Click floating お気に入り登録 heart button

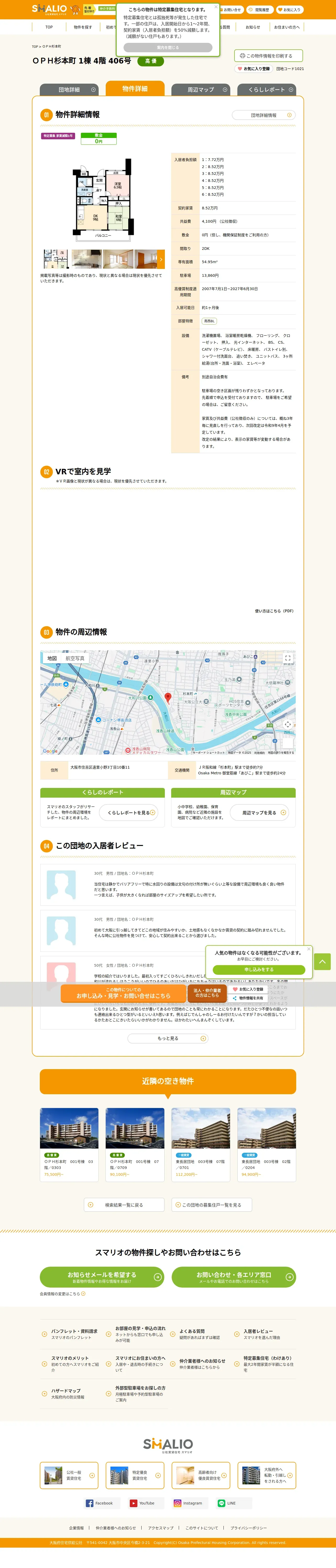pyautogui.click(x=248, y=989)
